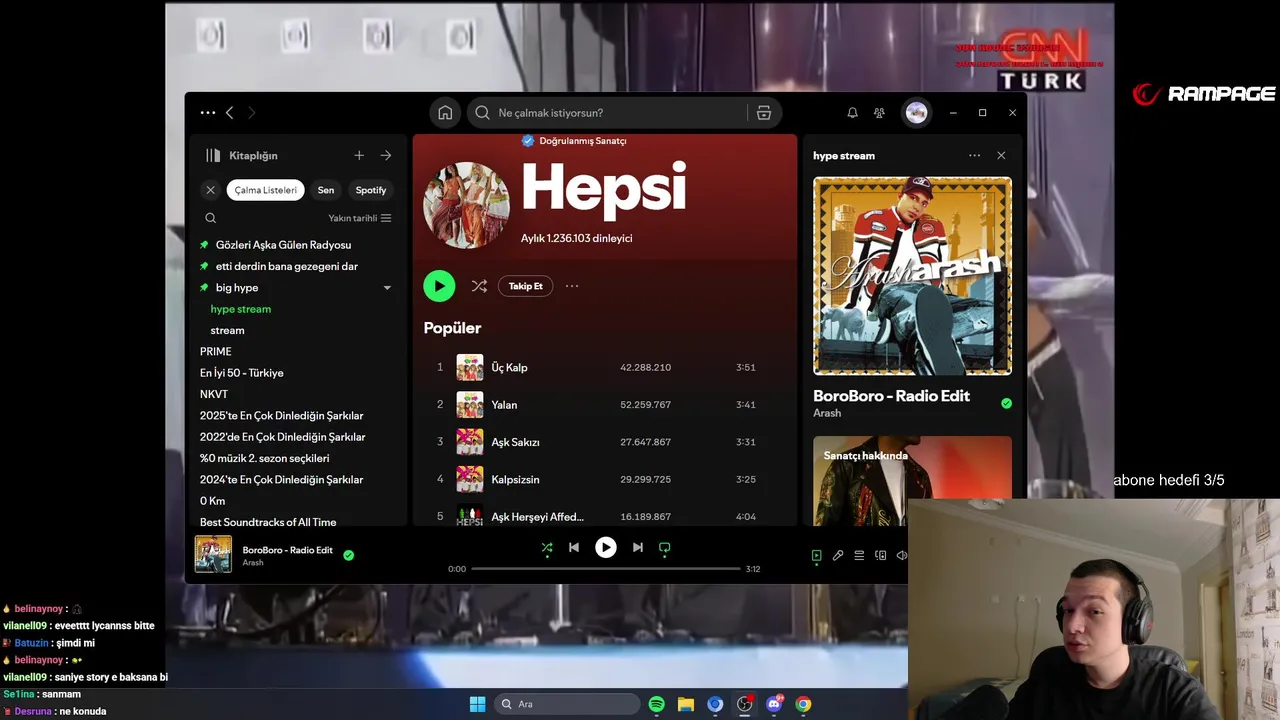1280x720 pixels.
Task: Open the stream playlist in library
Action: point(228,330)
